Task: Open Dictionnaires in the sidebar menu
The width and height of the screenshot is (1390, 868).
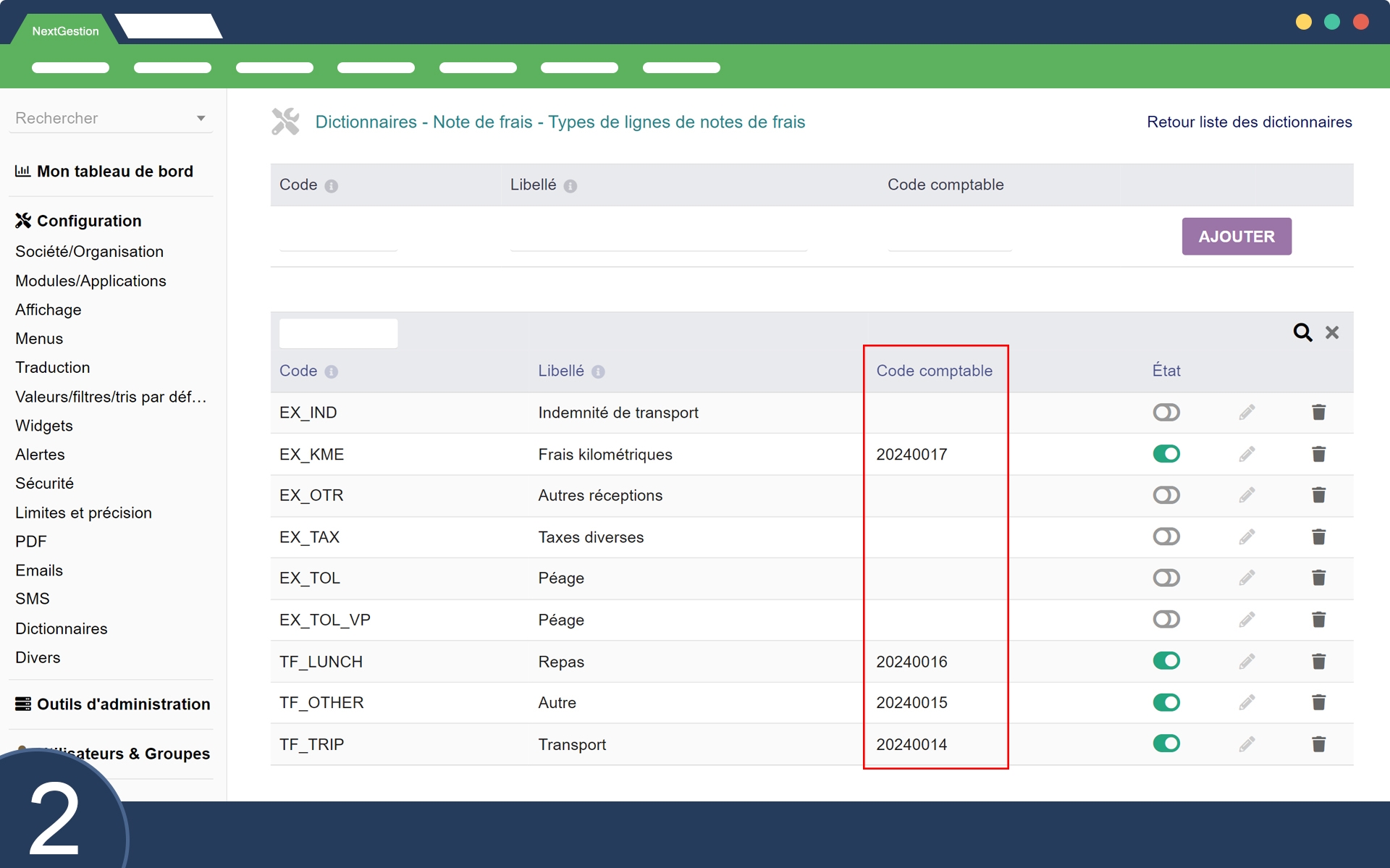Action: coord(62,628)
